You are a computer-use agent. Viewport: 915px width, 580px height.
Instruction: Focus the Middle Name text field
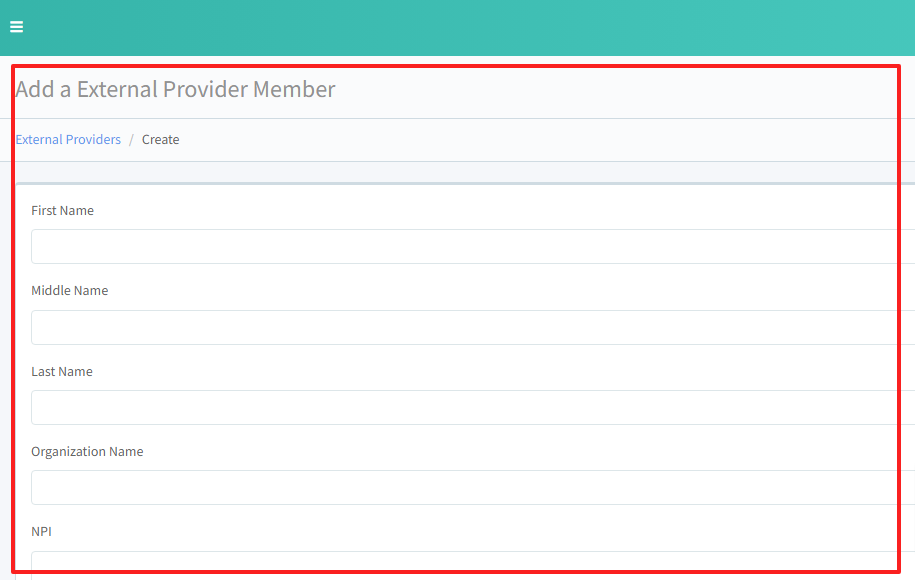pyautogui.click(x=470, y=327)
